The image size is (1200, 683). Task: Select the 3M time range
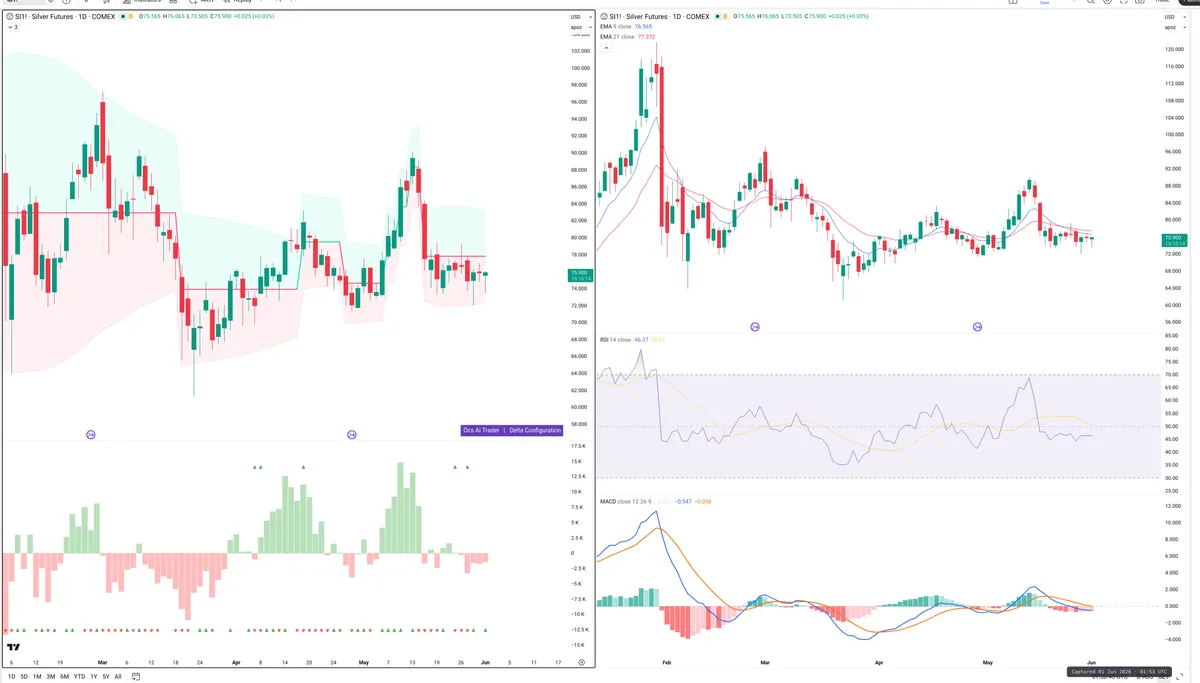tap(51, 676)
